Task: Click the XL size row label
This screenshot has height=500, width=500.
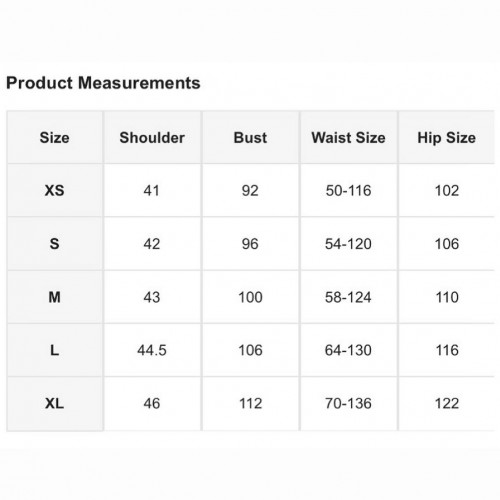Action: tap(55, 403)
